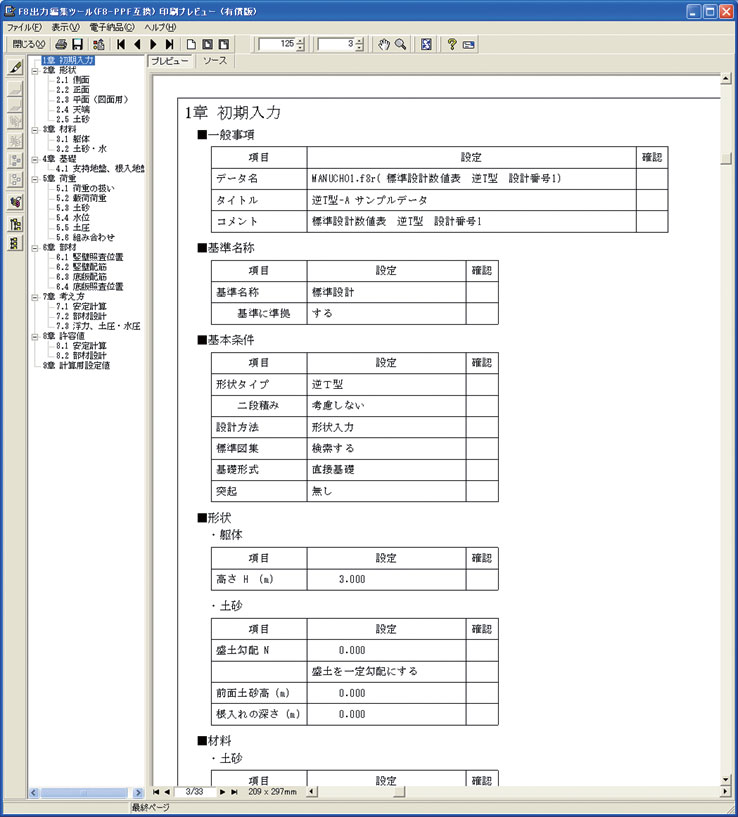
Task: Switch to the ソース tab
Action: (215, 61)
